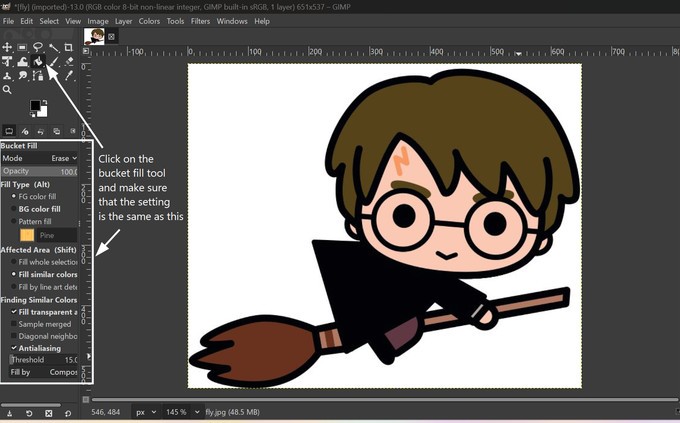Close the fly image tab
Viewport: 680px width, 423px height.
tap(111, 37)
